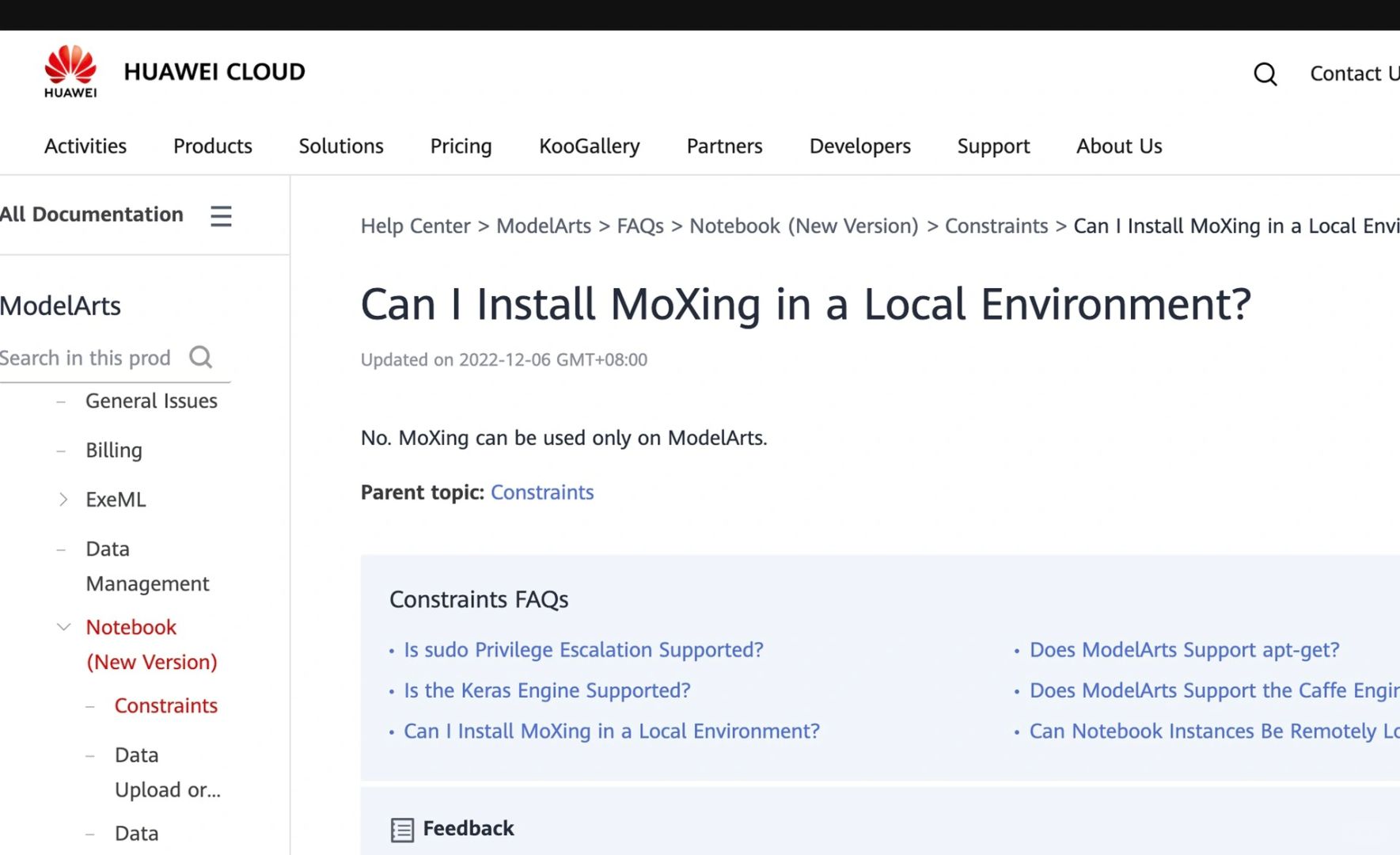Click the Constraints FAQs heading
This screenshot has height=855, width=1400.
(479, 600)
